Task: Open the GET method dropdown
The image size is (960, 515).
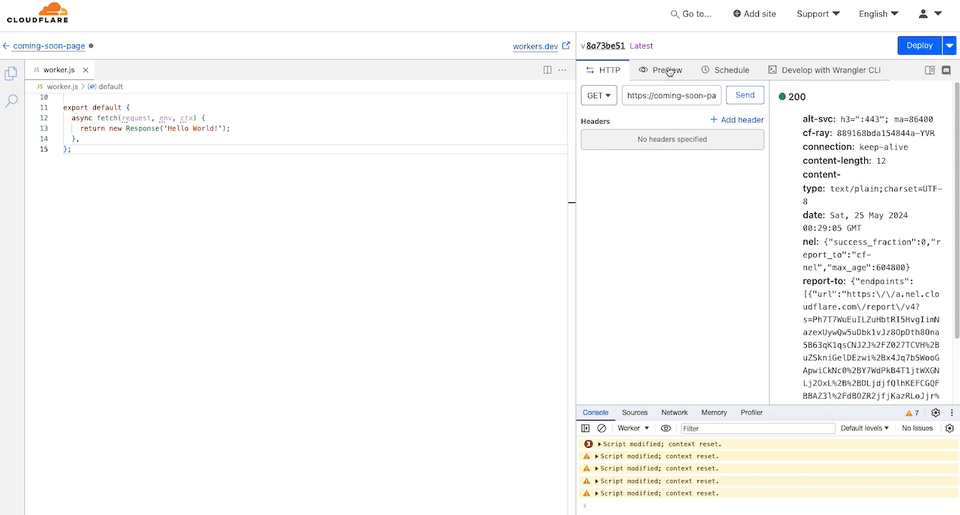Action: pos(598,96)
